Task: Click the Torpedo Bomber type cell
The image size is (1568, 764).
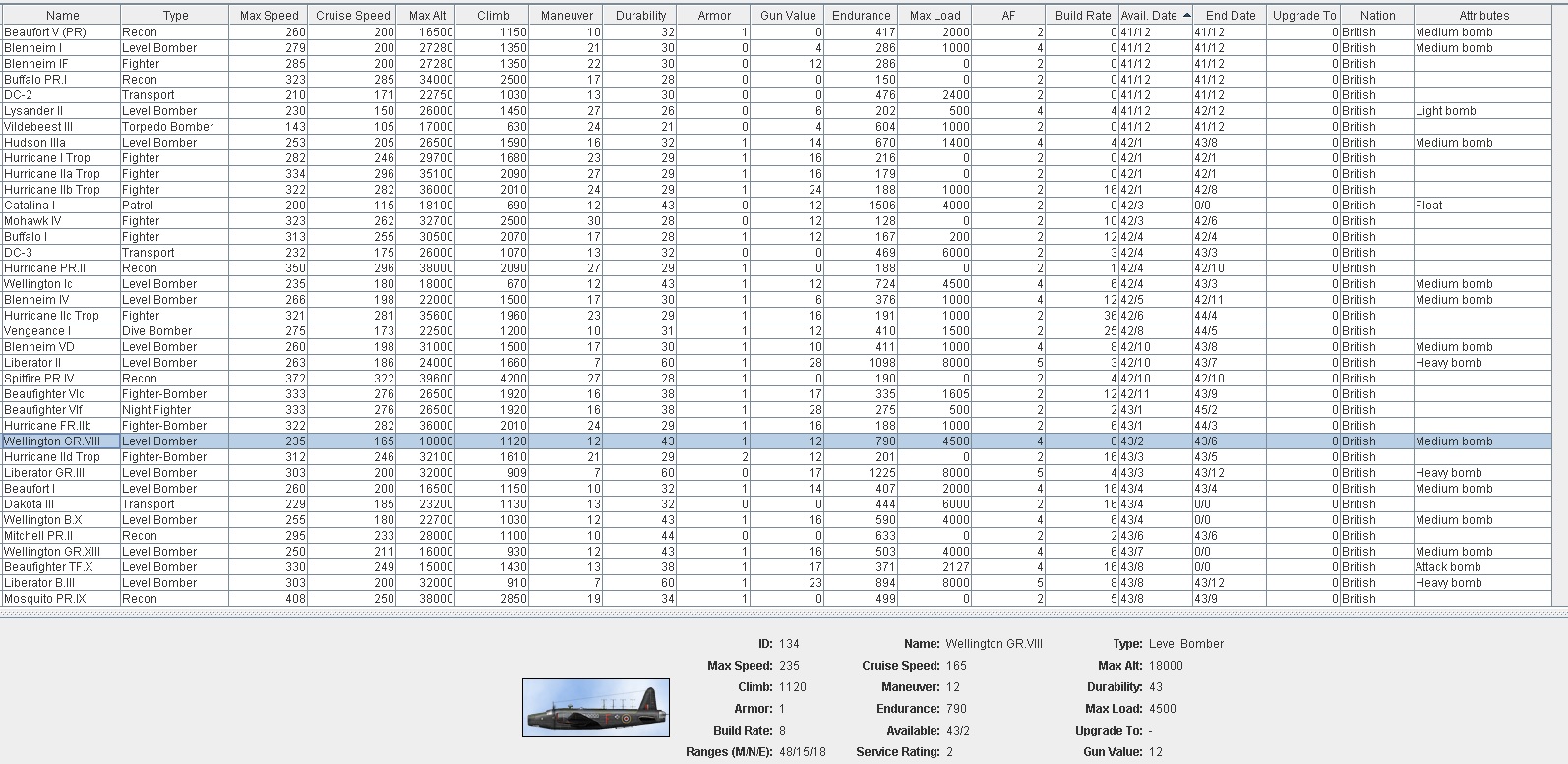Action: tap(174, 127)
